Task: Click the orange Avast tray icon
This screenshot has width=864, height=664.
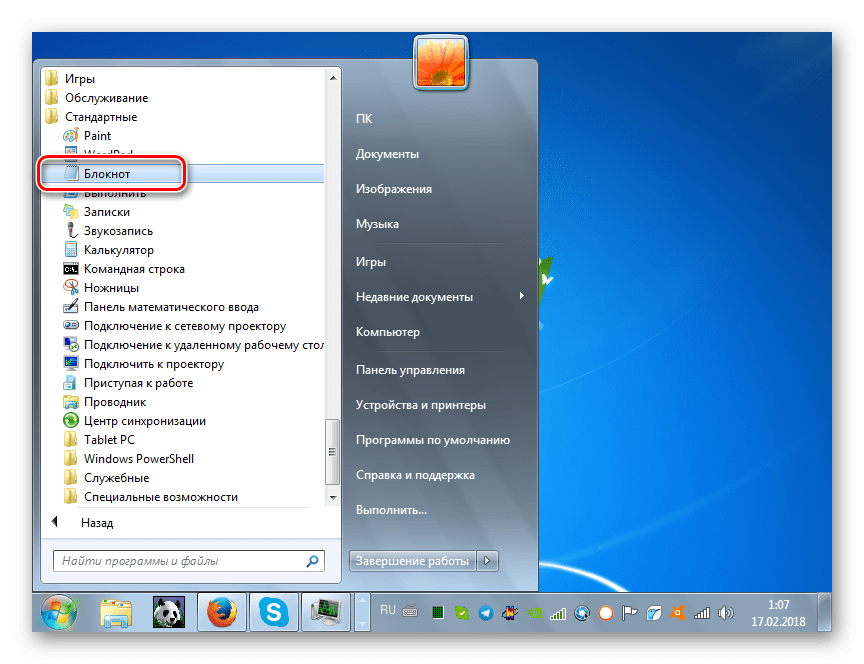Action: tap(678, 613)
